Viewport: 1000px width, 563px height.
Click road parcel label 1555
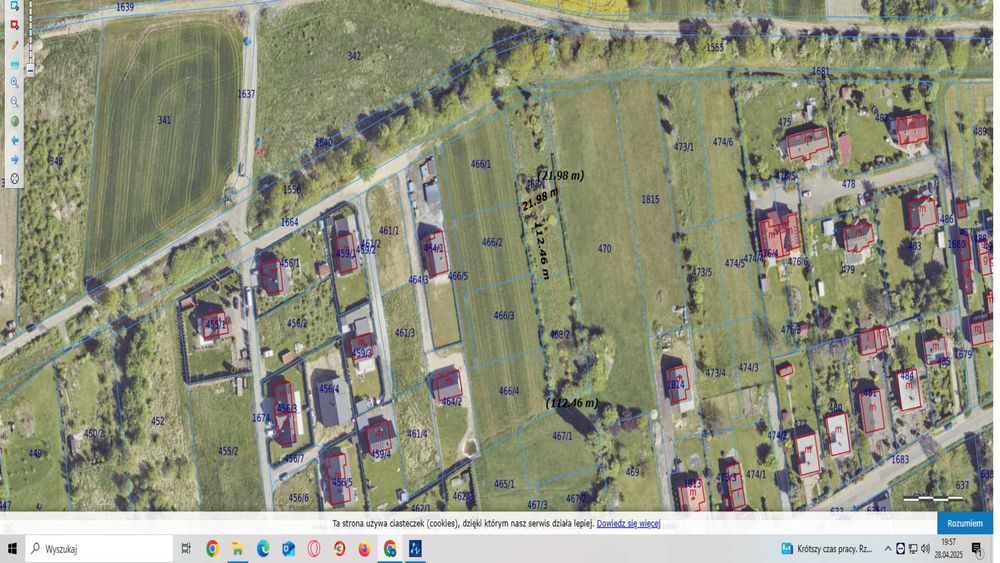click(x=715, y=47)
